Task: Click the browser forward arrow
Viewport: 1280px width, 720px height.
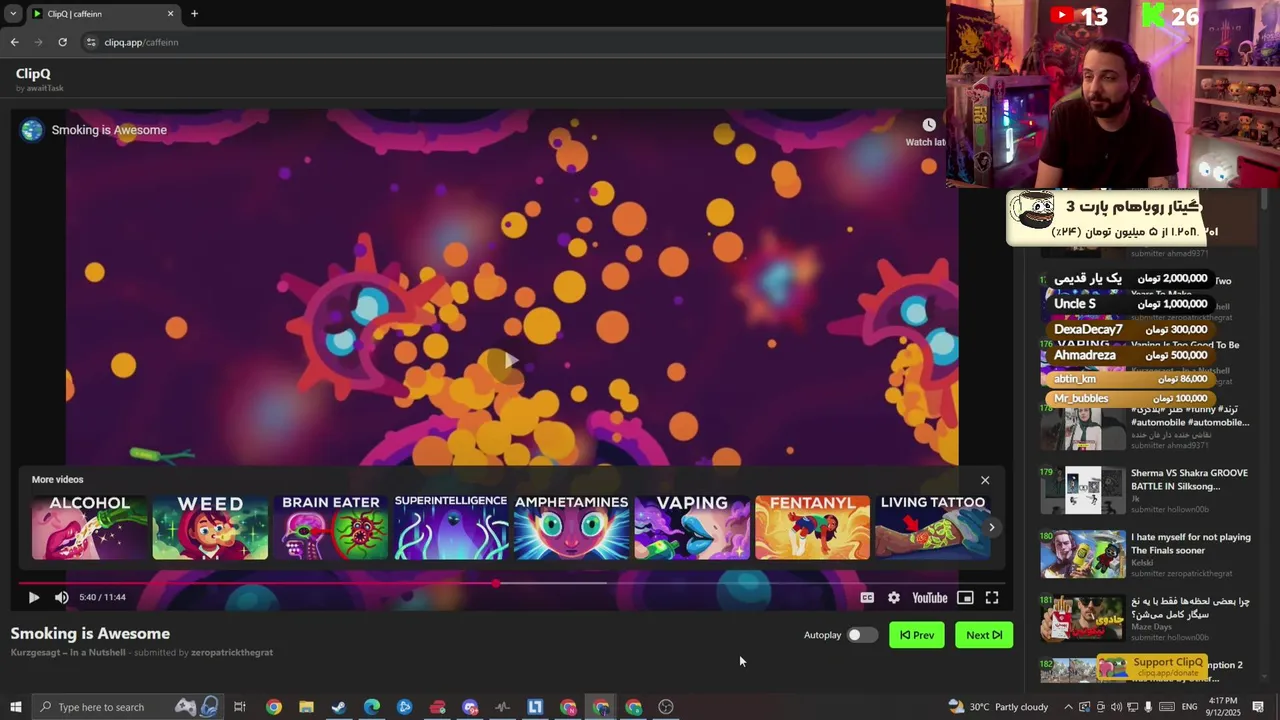Action: (x=38, y=42)
